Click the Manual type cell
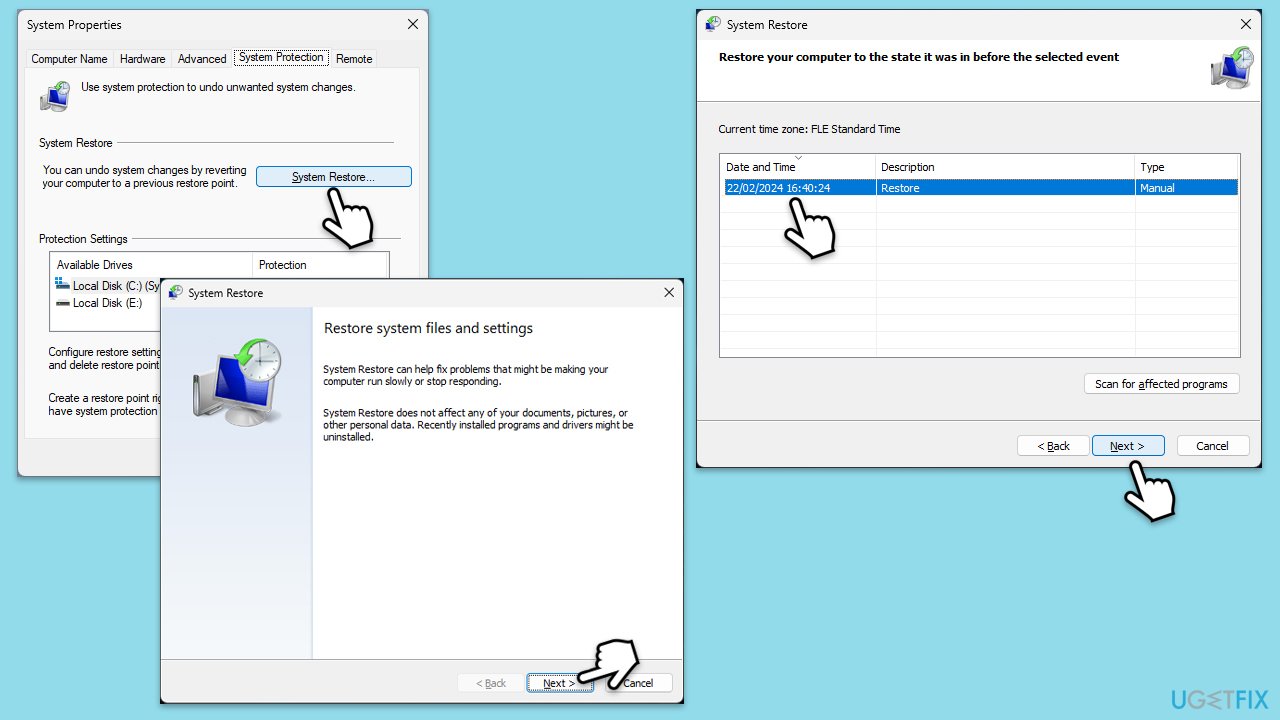 (1187, 188)
